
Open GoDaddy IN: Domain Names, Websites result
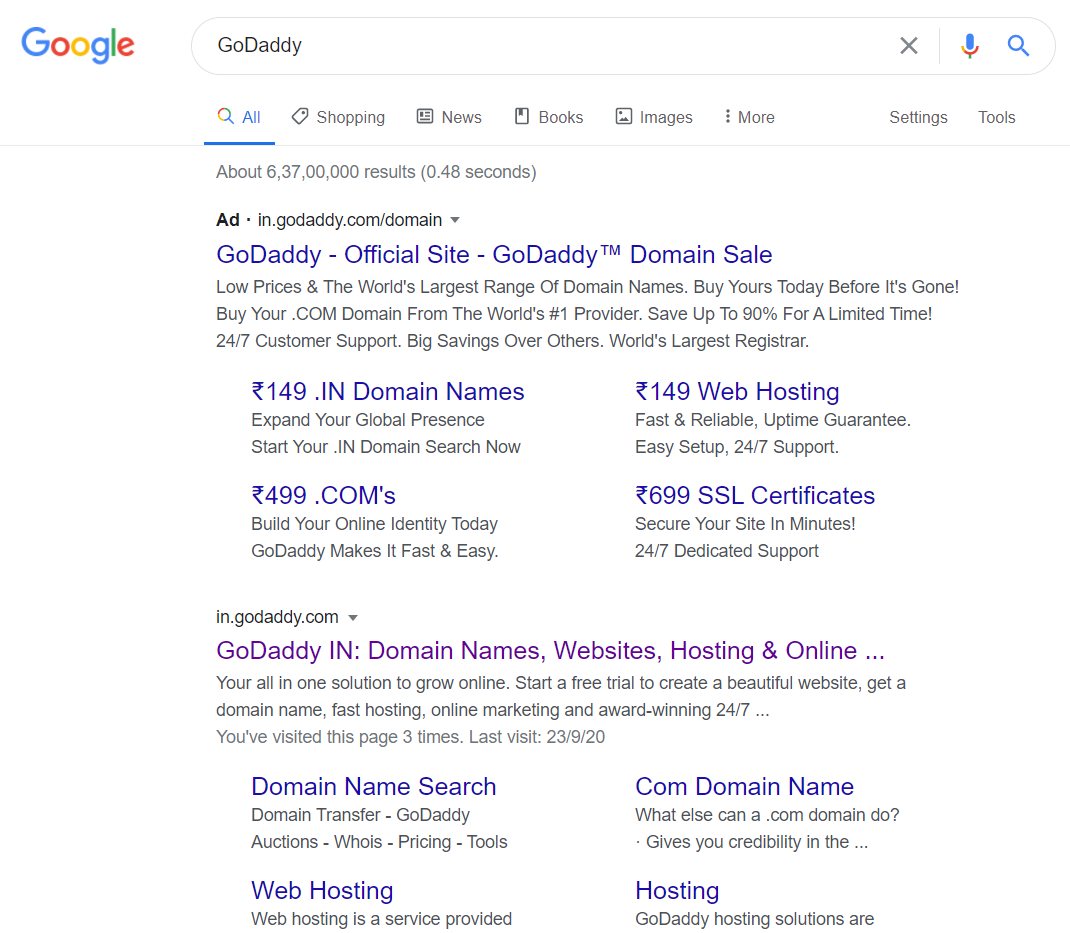pyautogui.click(x=550, y=650)
